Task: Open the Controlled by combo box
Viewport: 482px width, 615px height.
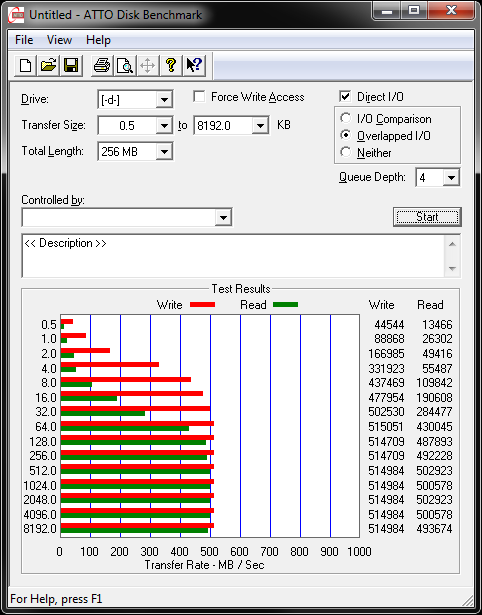Action: pyautogui.click(x=127, y=218)
